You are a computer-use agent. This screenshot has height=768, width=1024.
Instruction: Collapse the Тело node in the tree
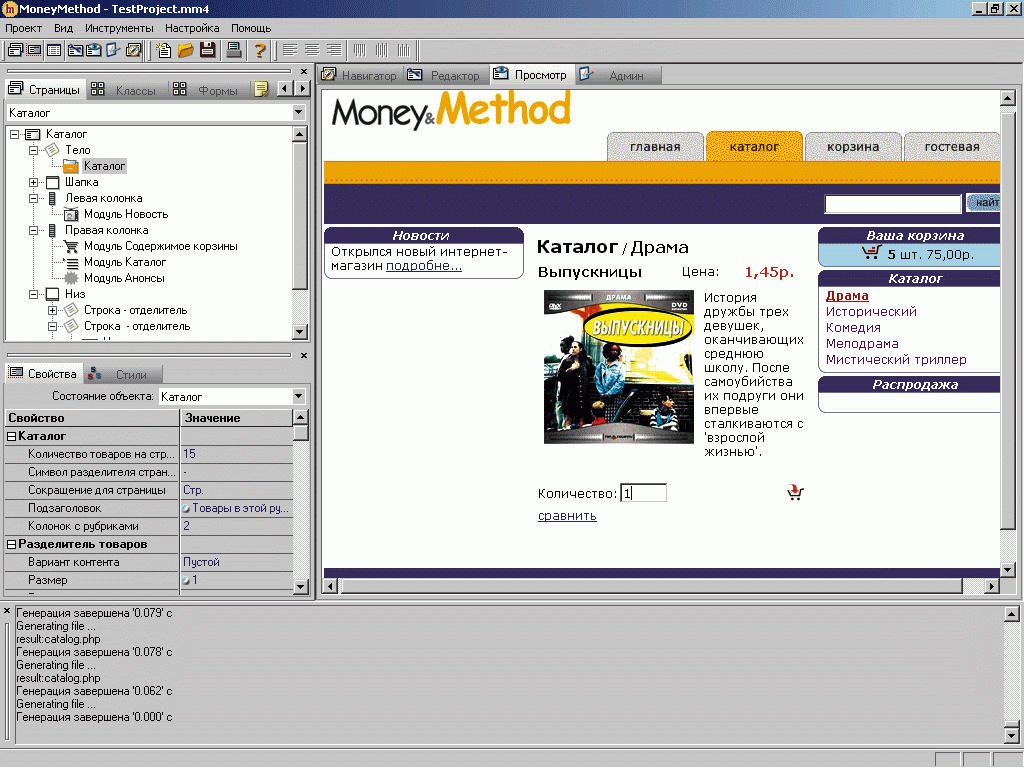33,150
